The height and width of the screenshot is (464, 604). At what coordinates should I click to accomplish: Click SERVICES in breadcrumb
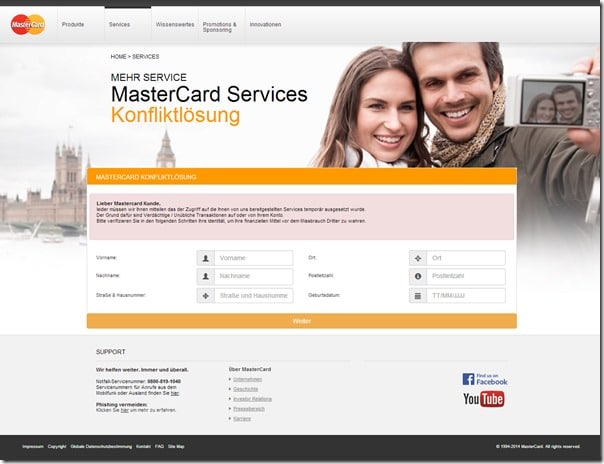point(146,57)
